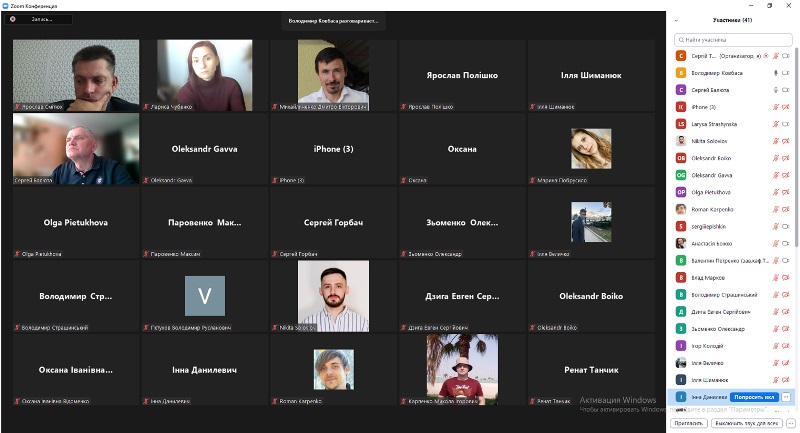Click the muted mic icon in Nikita Soloviov row
800x433 pixels.
pyautogui.click(x=776, y=141)
